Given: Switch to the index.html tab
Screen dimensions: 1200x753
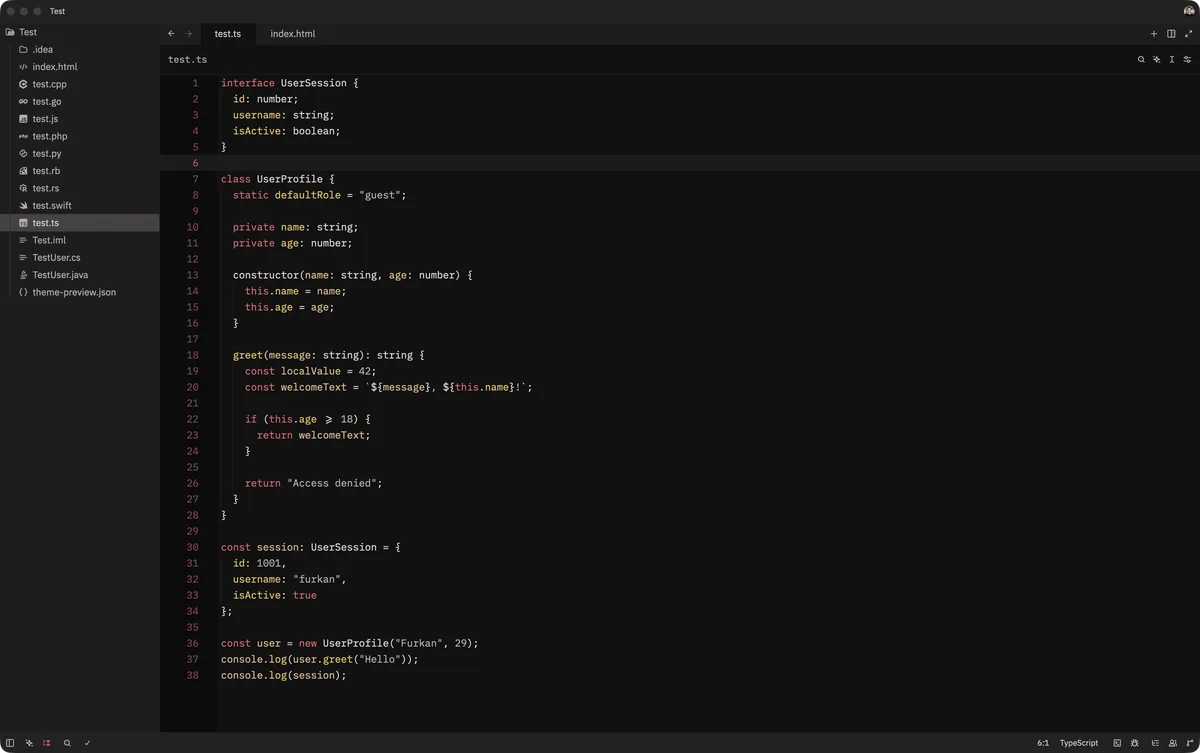Looking at the screenshot, I should 293,33.
